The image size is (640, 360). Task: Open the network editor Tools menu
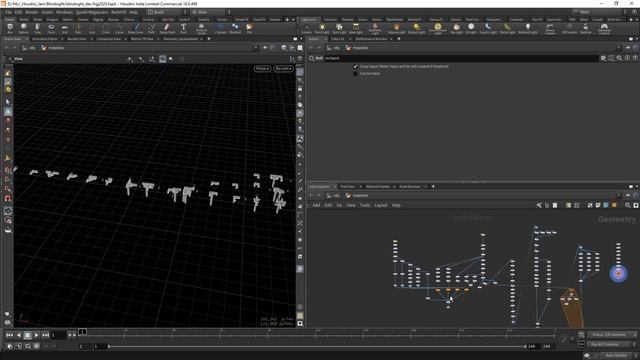[365, 205]
